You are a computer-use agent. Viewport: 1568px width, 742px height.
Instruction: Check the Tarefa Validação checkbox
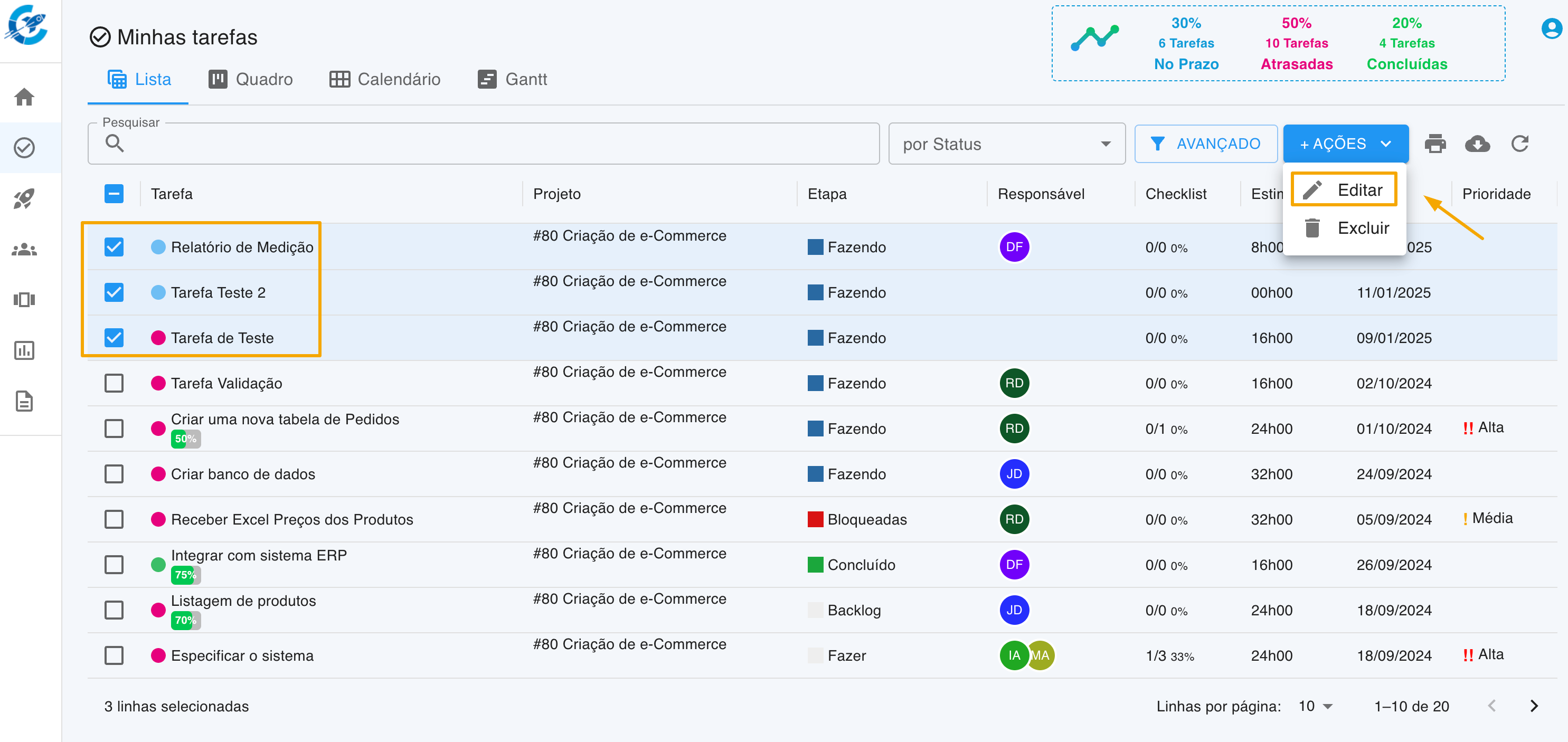pos(114,384)
